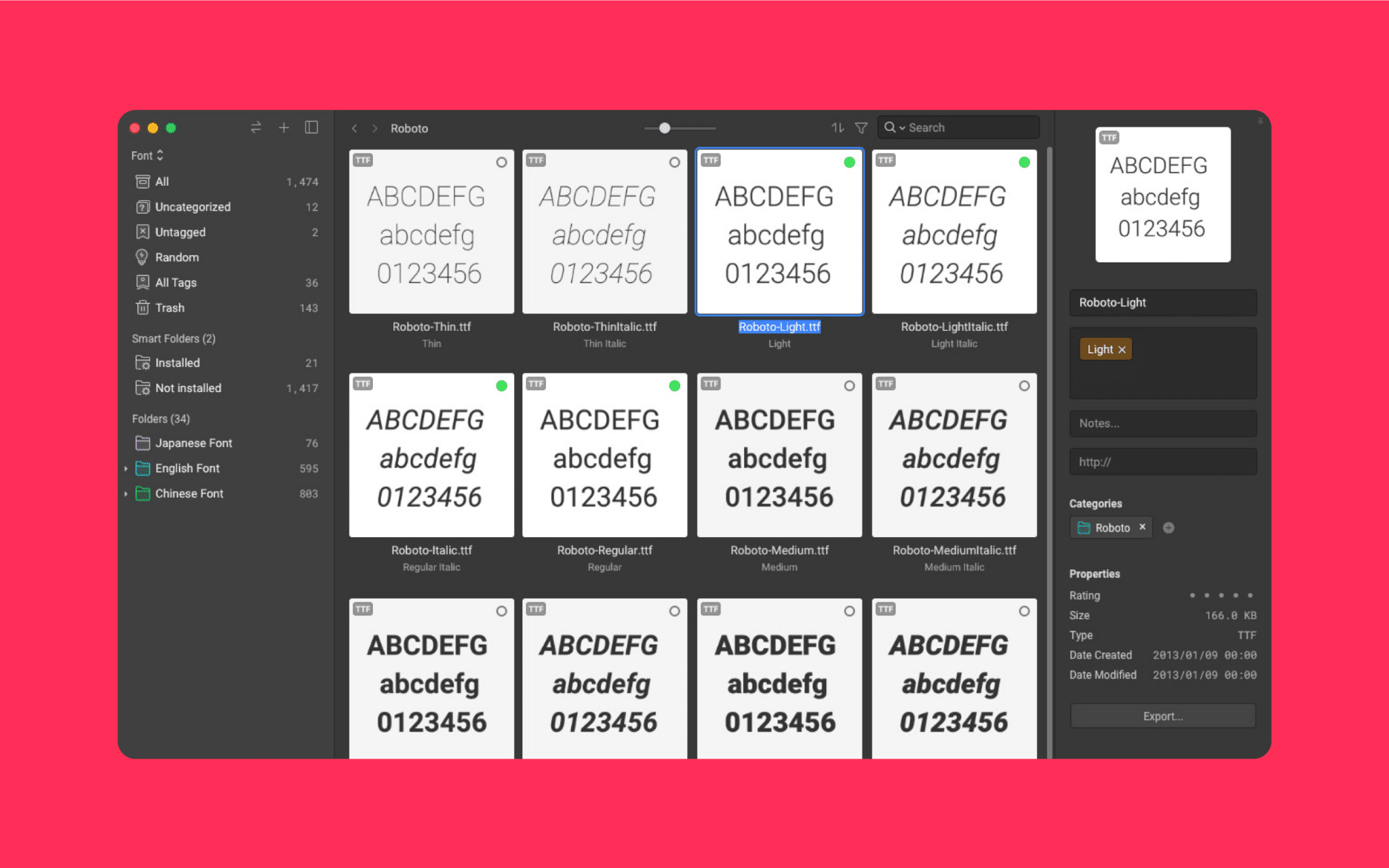This screenshot has height=868, width=1389.
Task: Deactivate Roboto-Regular.ttf via green dot
Action: point(674,386)
